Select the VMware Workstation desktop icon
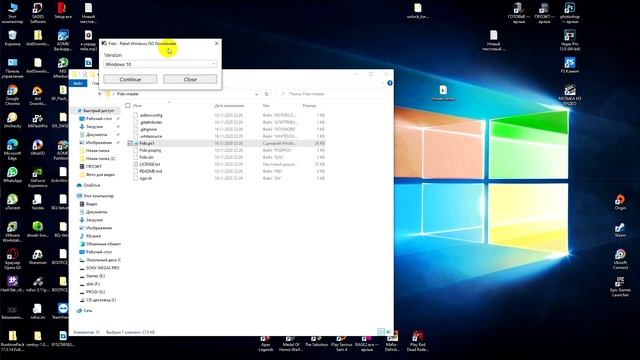Viewport: 640px width, 360px height. 12,231
